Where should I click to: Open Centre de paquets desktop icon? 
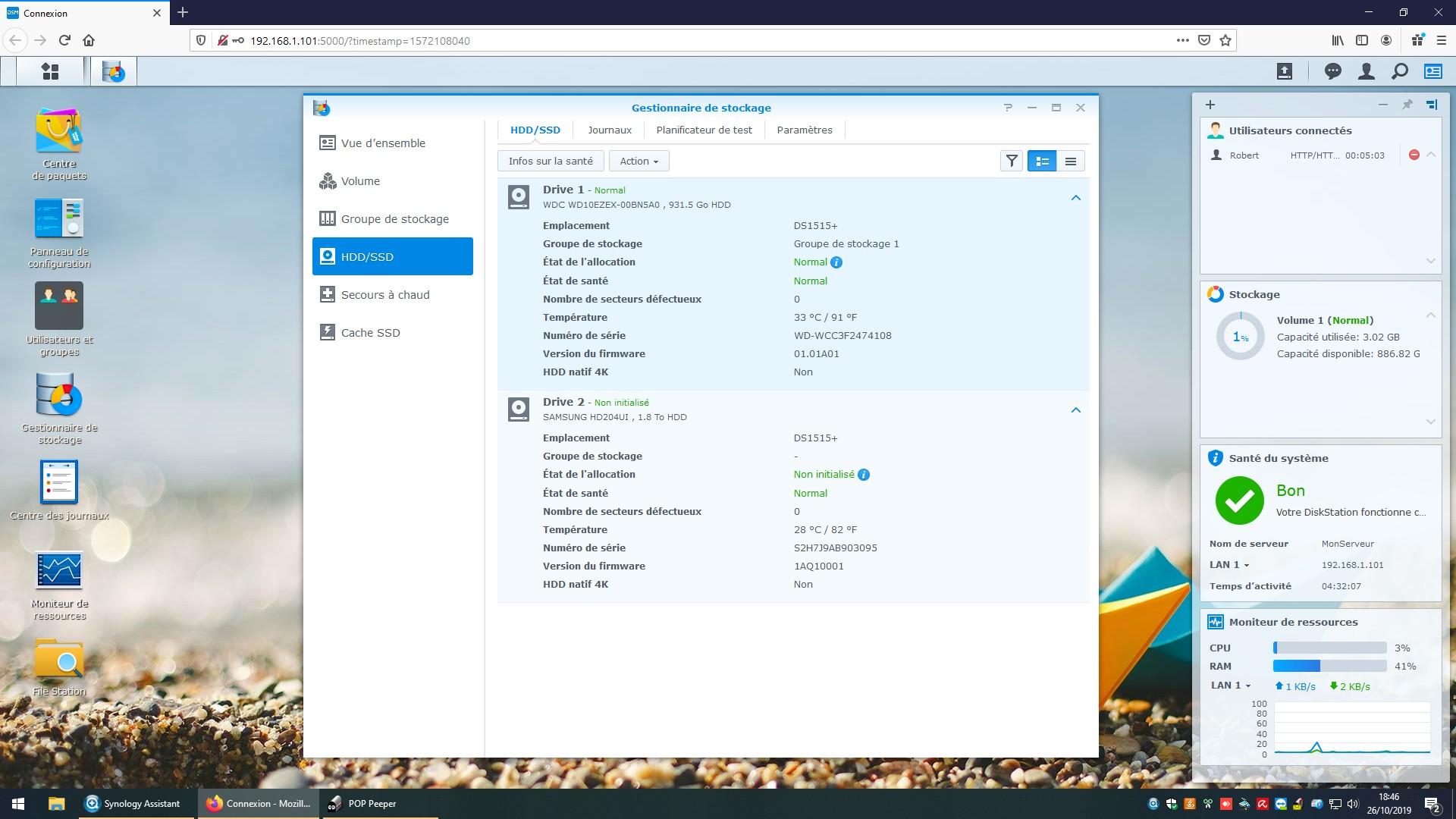click(59, 131)
